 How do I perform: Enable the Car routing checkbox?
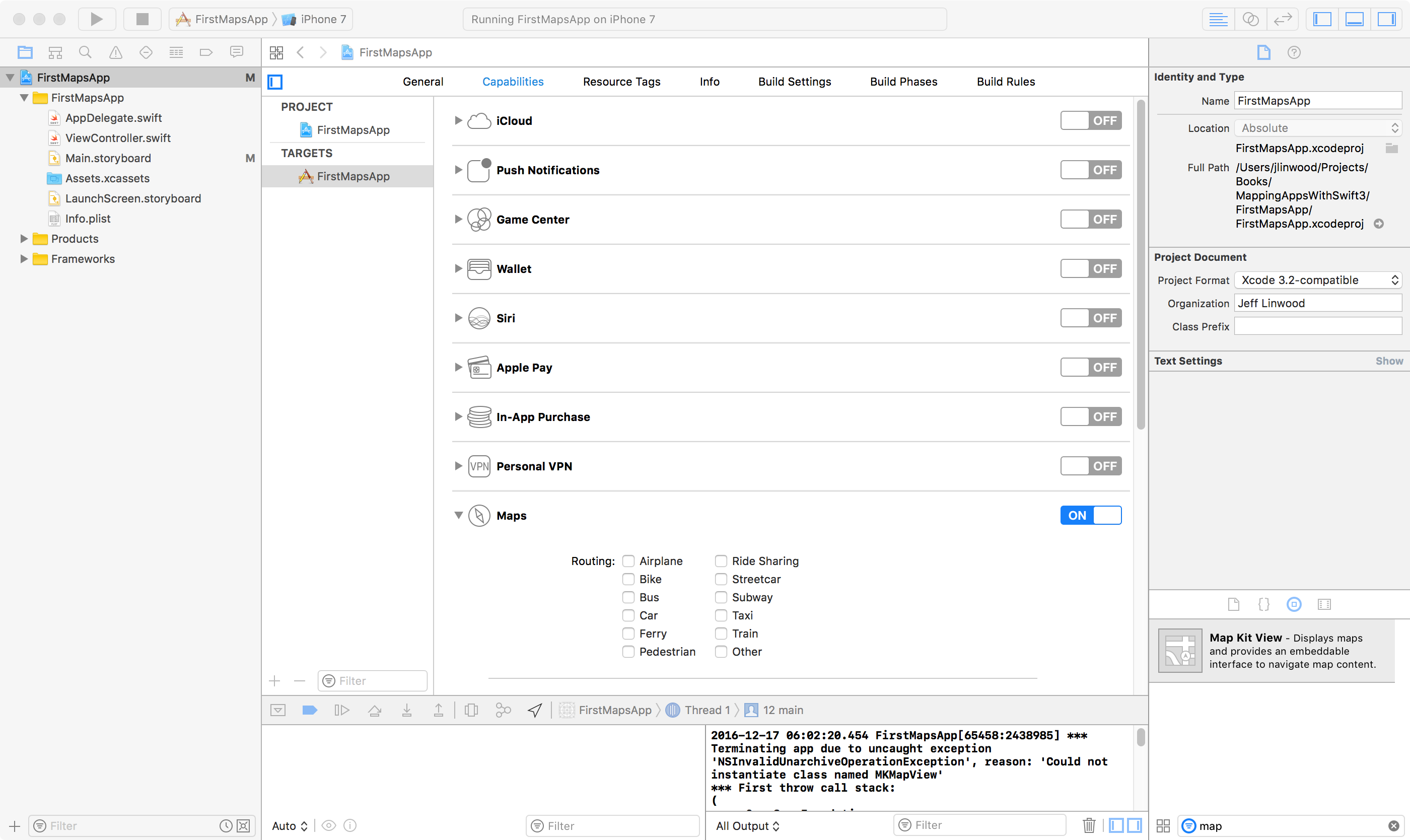tap(628, 615)
